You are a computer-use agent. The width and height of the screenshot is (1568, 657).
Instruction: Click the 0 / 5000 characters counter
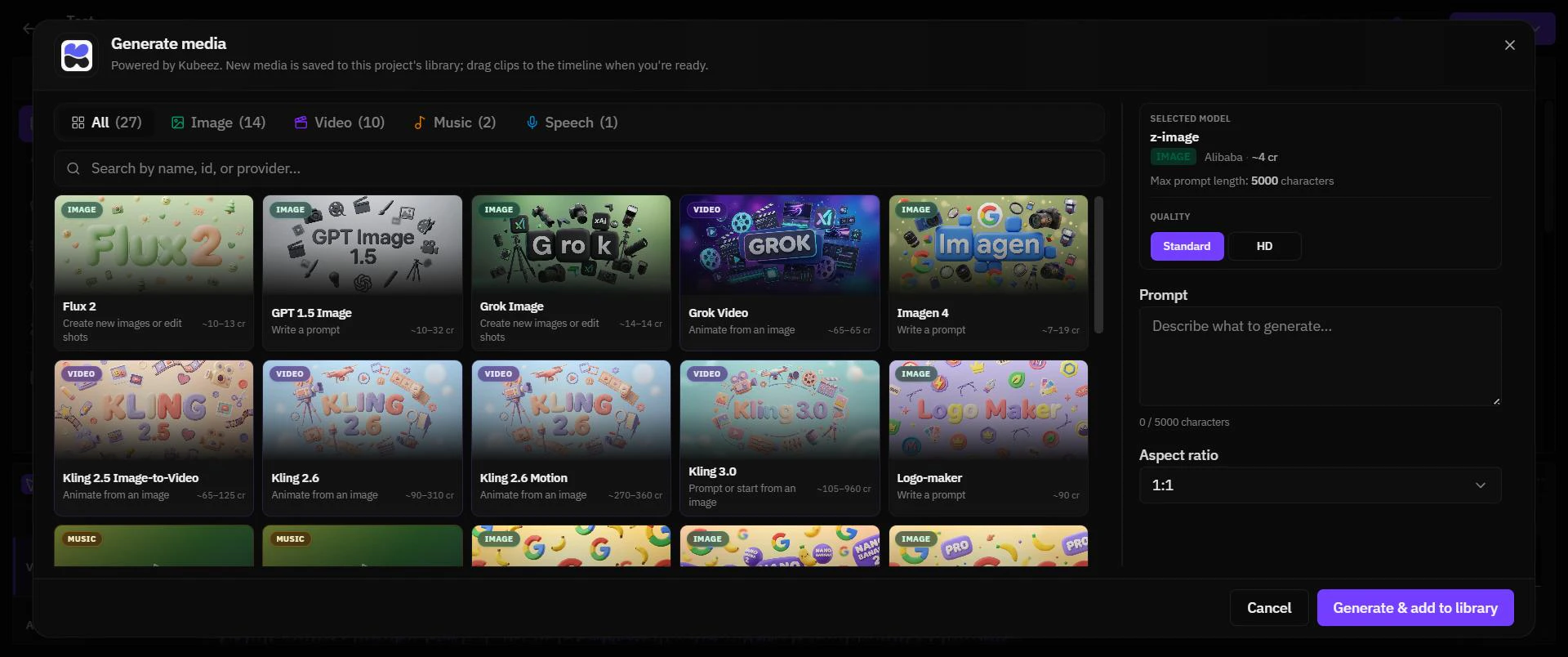click(1184, 422)
